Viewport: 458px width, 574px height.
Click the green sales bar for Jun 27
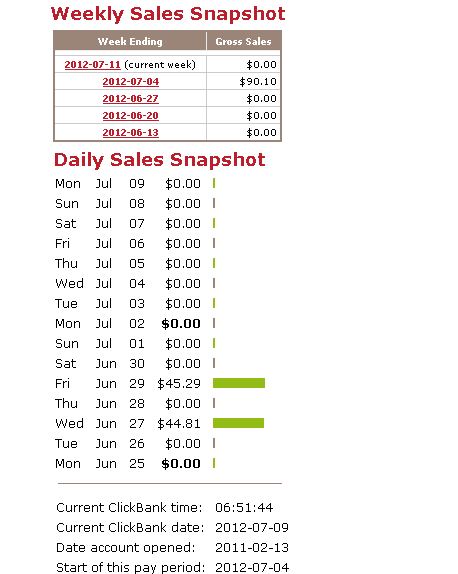coord(238,423)
